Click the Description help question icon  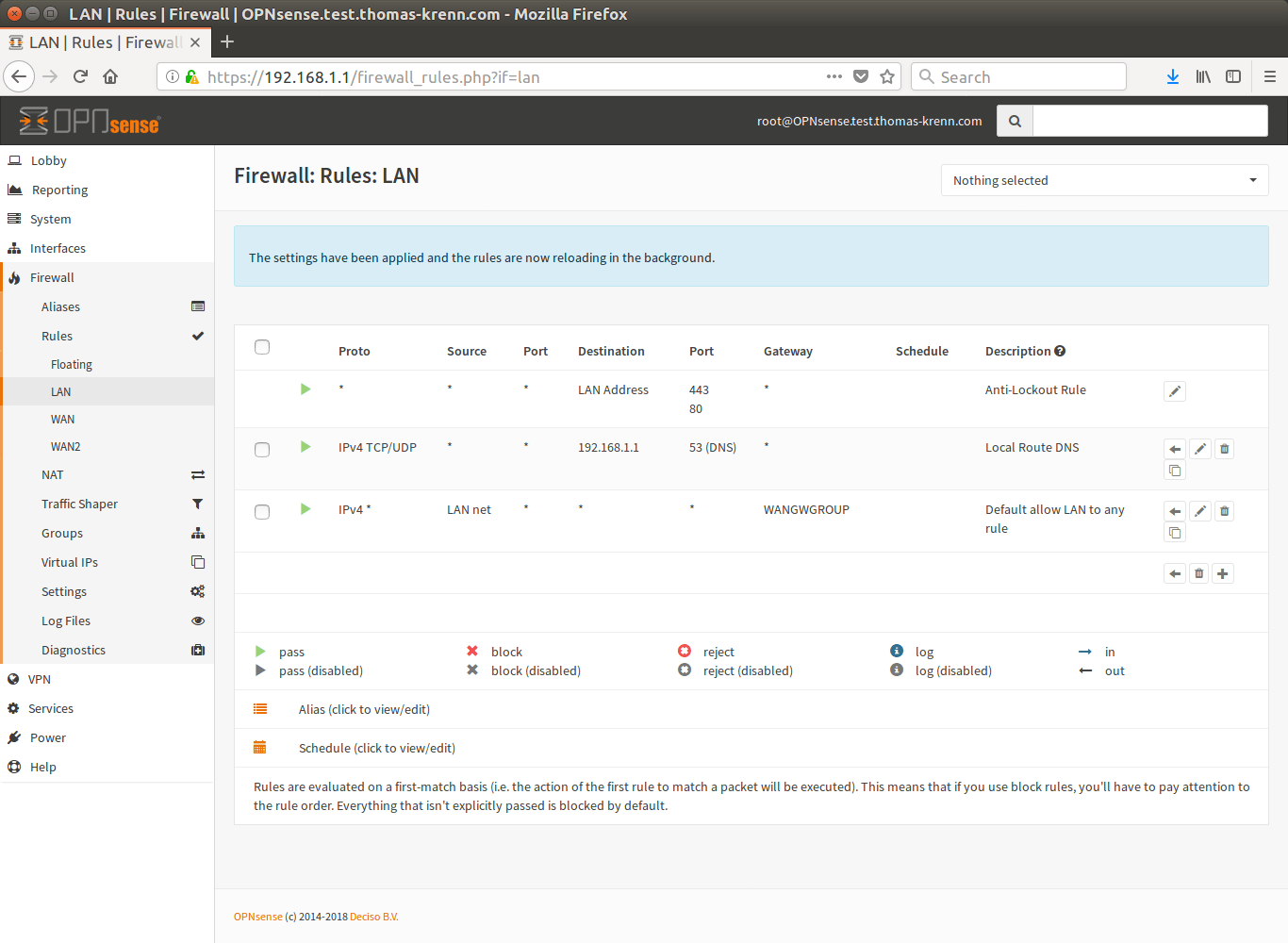pos(1060,351)
